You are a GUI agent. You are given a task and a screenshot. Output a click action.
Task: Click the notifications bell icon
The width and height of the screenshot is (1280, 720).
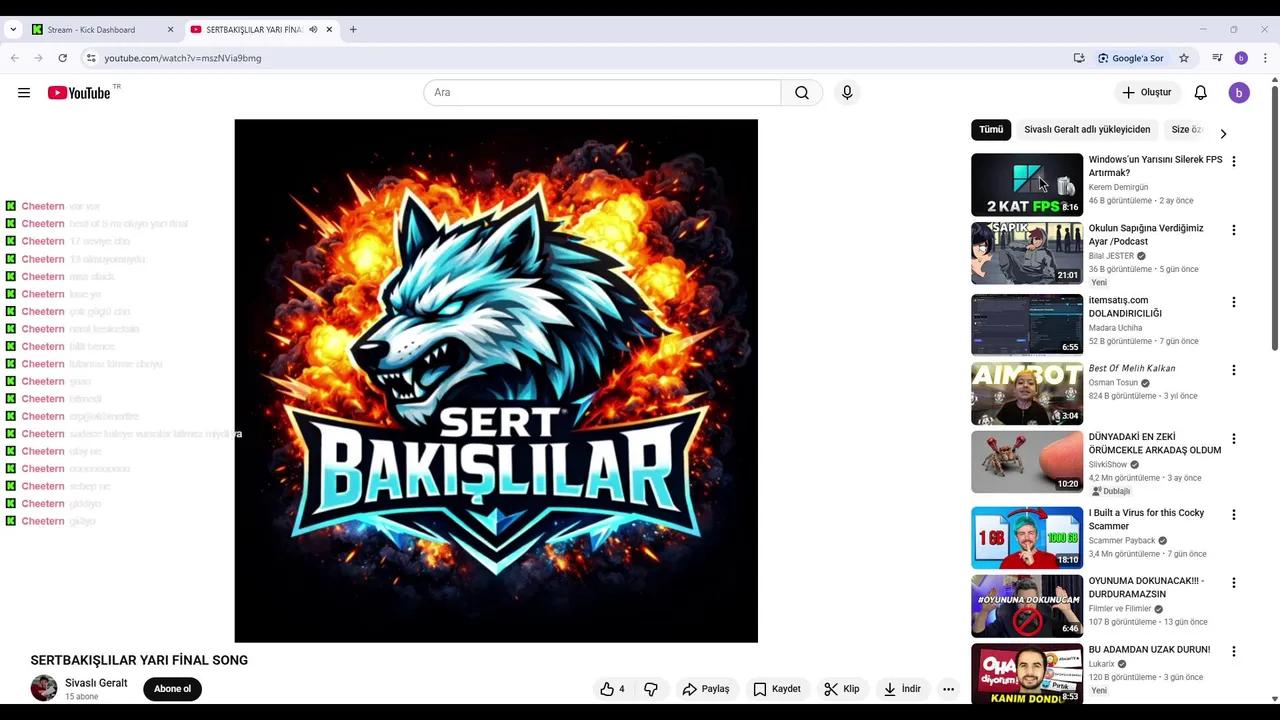click(x=1200, y=92)
